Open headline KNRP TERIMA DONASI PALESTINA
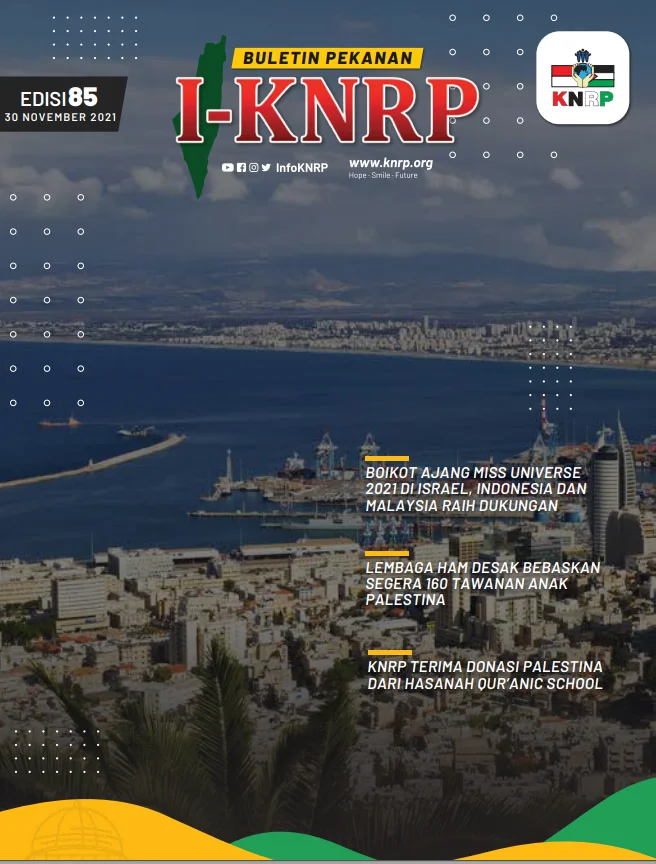The width and height of the screenshot is (656, 864). (x=485, y=675)
